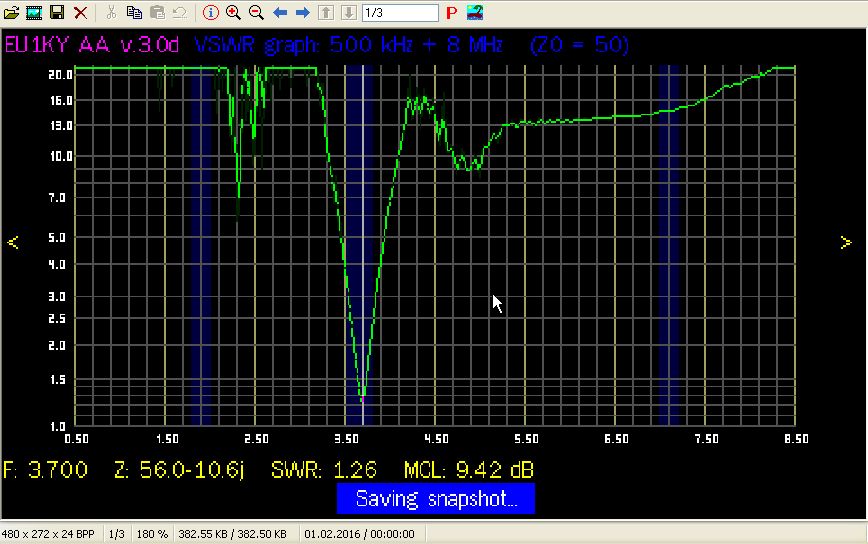The image size is (868, 544).
Task: Click the undo arrow icon in the toolbar
Action: tap(180, 13)
